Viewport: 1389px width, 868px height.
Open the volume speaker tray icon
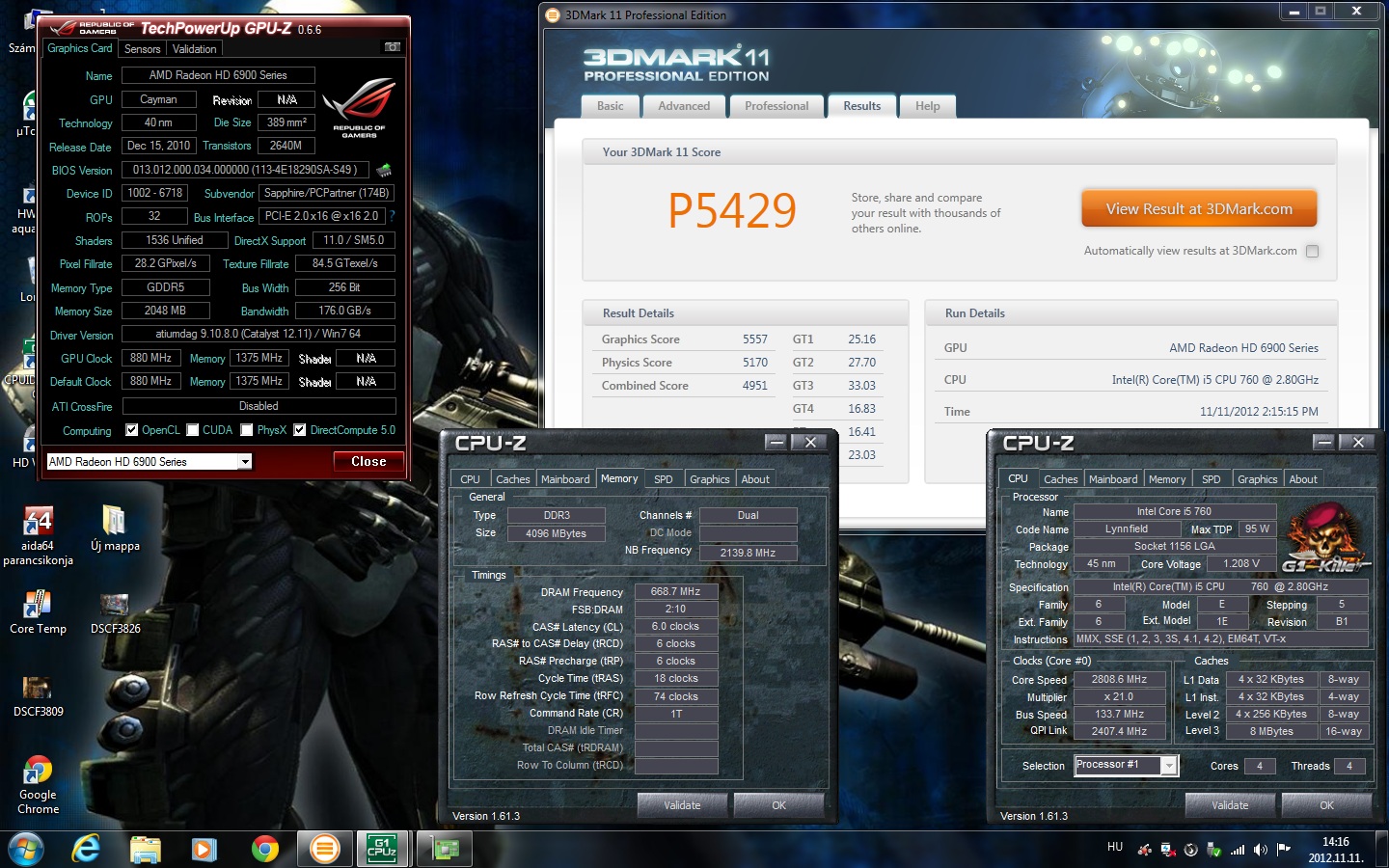click(1261, 850)
